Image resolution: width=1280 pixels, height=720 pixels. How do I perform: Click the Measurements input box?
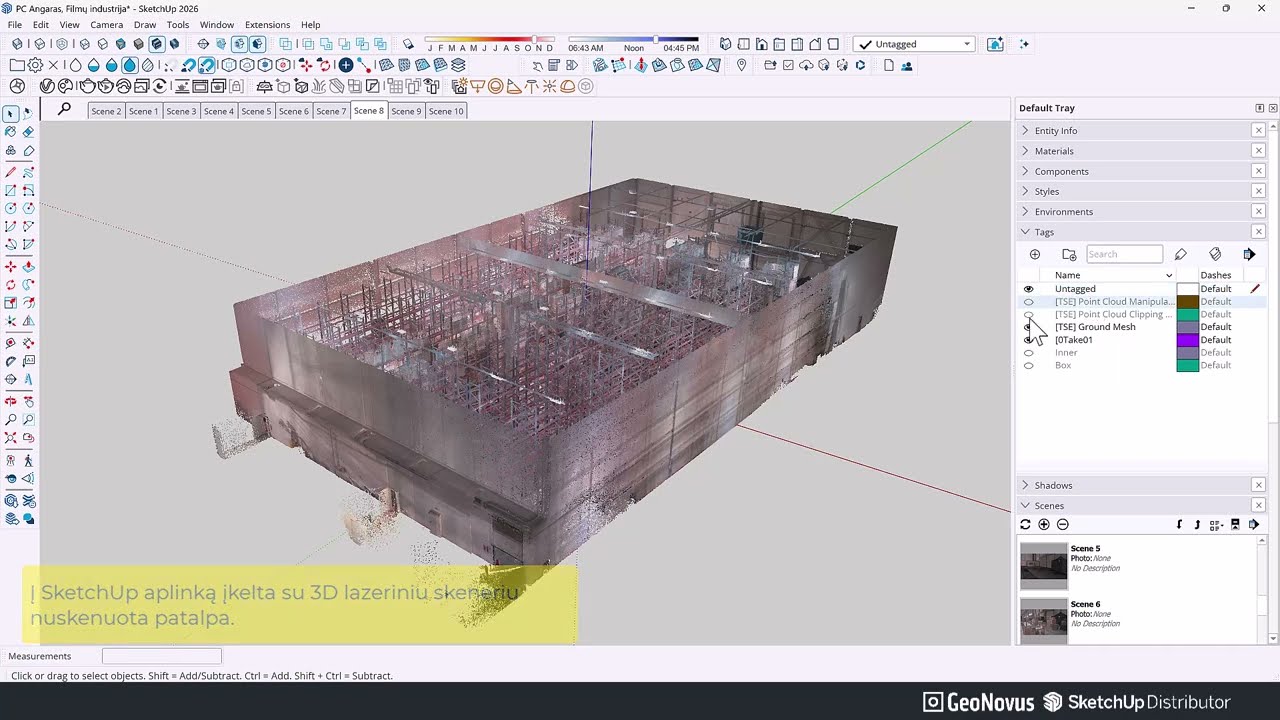click(x=162, y=656)
